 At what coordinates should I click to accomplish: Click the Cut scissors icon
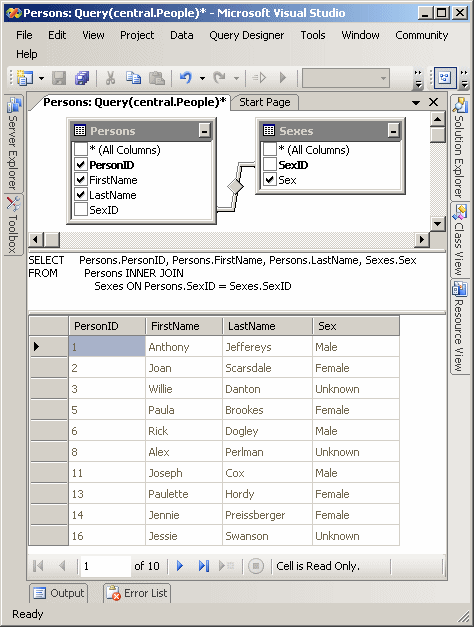pos(110,78)
